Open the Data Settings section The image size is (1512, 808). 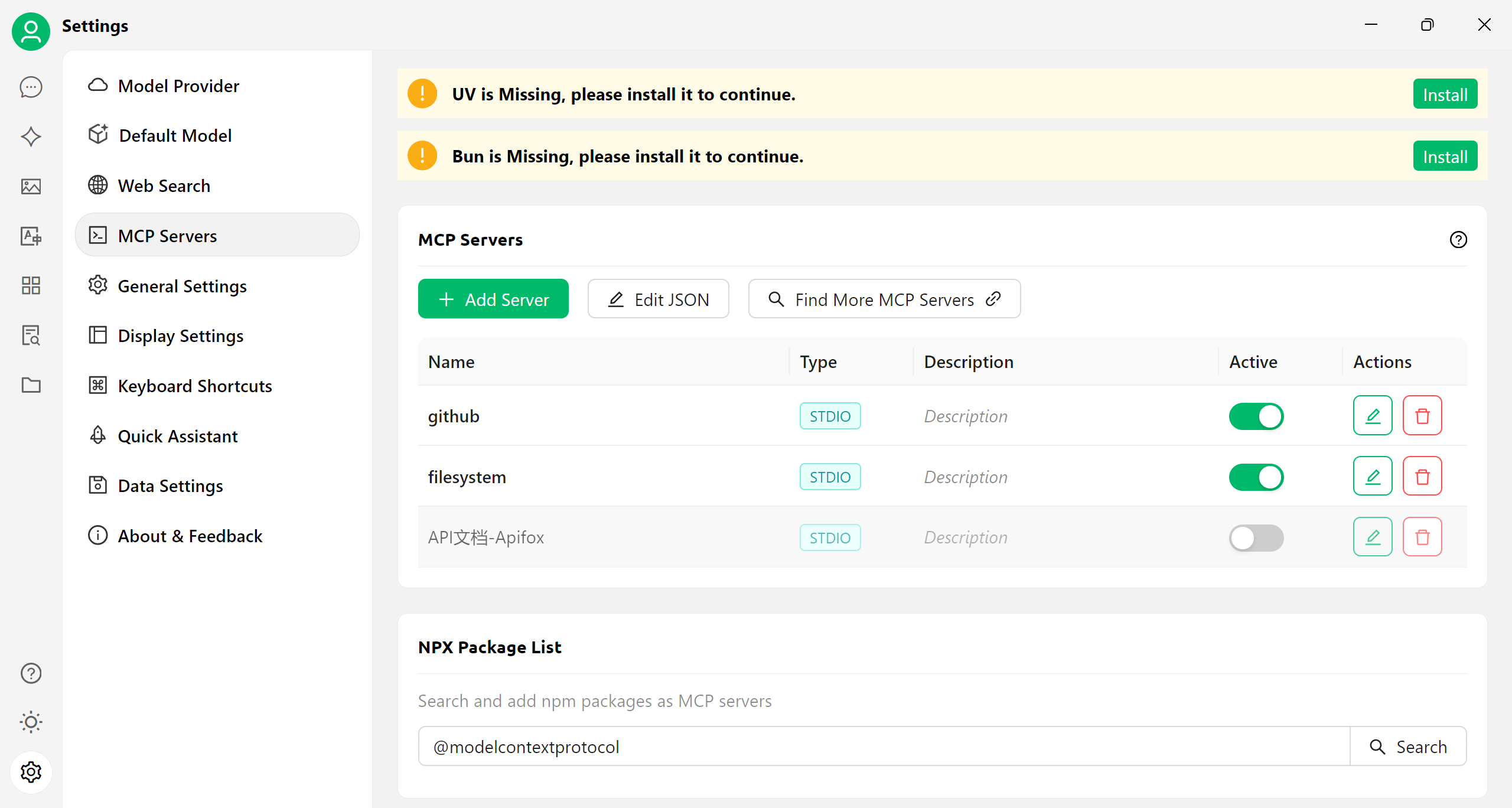[170, 486]
